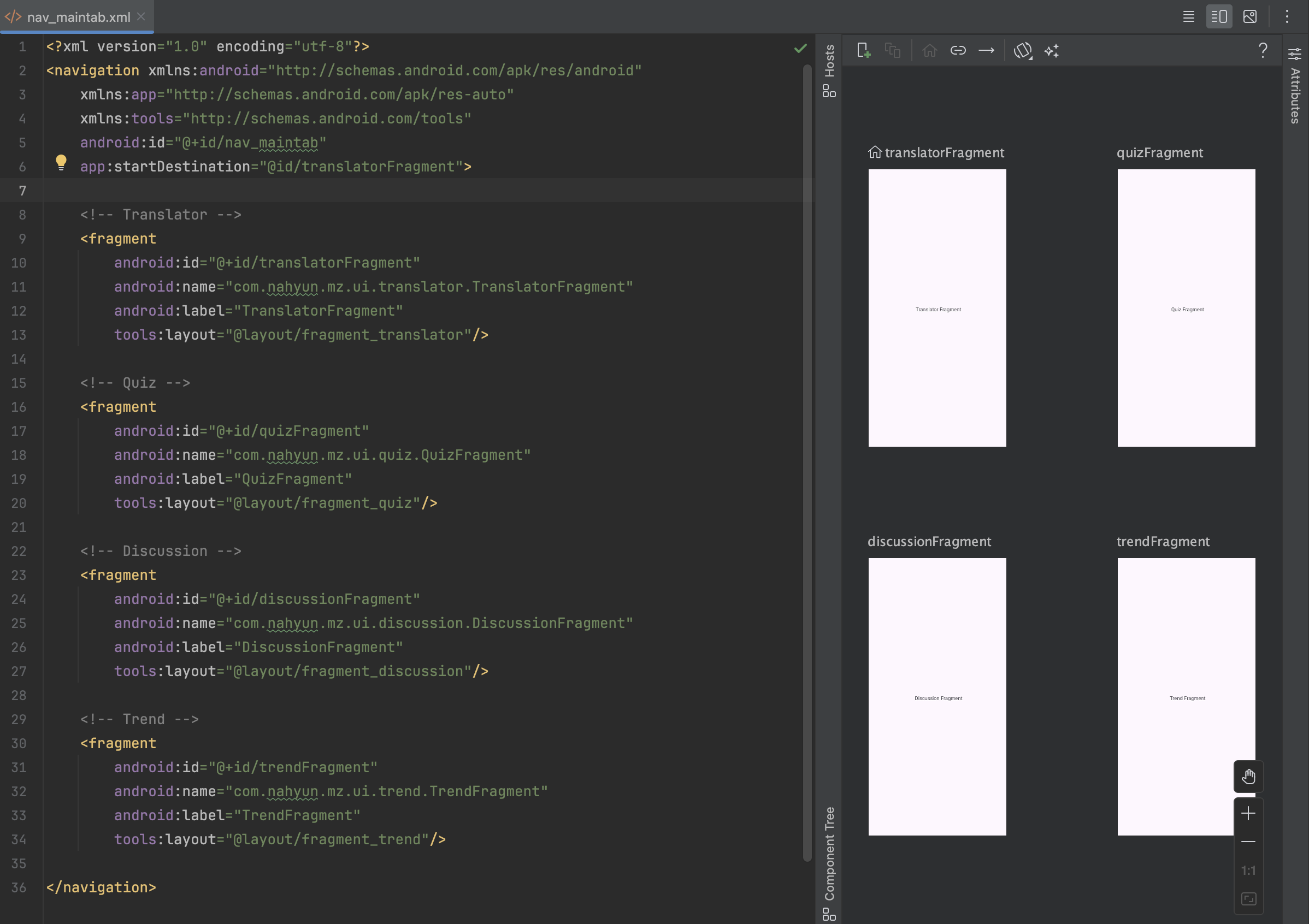Place cursor on empty line 7

coord(422,191)
